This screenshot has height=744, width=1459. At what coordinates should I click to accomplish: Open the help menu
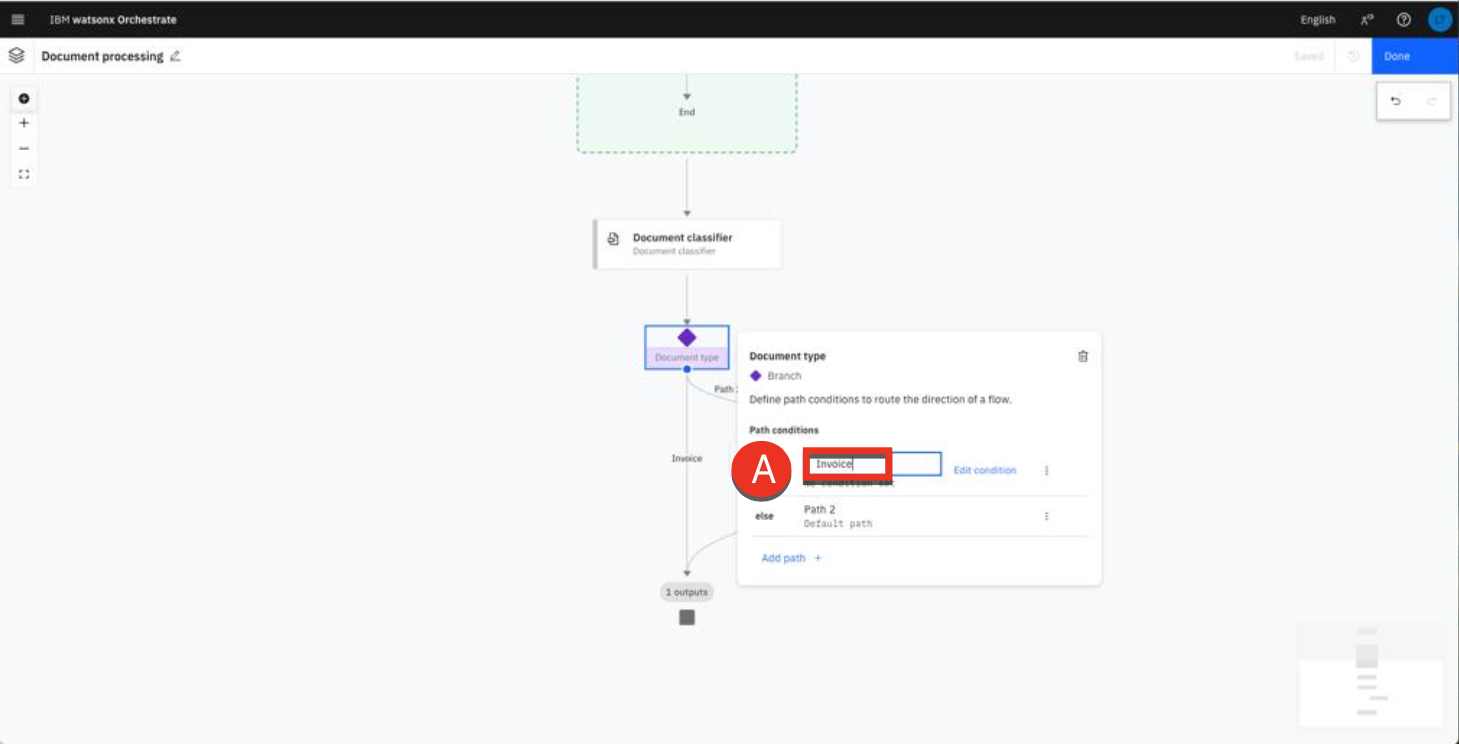pos(1403,20)
